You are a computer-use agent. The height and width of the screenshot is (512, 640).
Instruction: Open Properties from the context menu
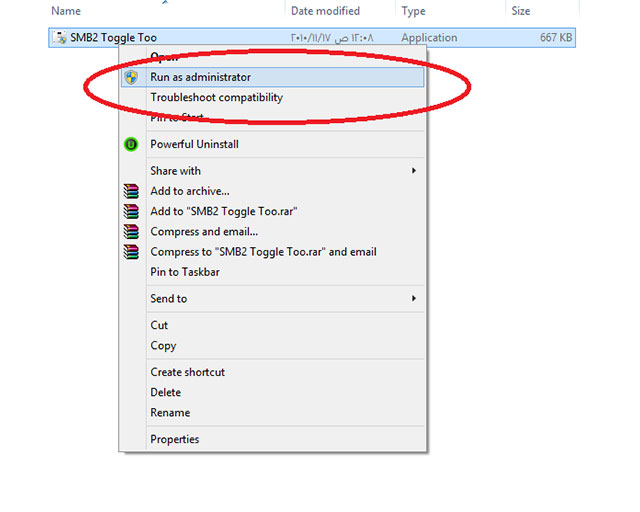point(273,439)
